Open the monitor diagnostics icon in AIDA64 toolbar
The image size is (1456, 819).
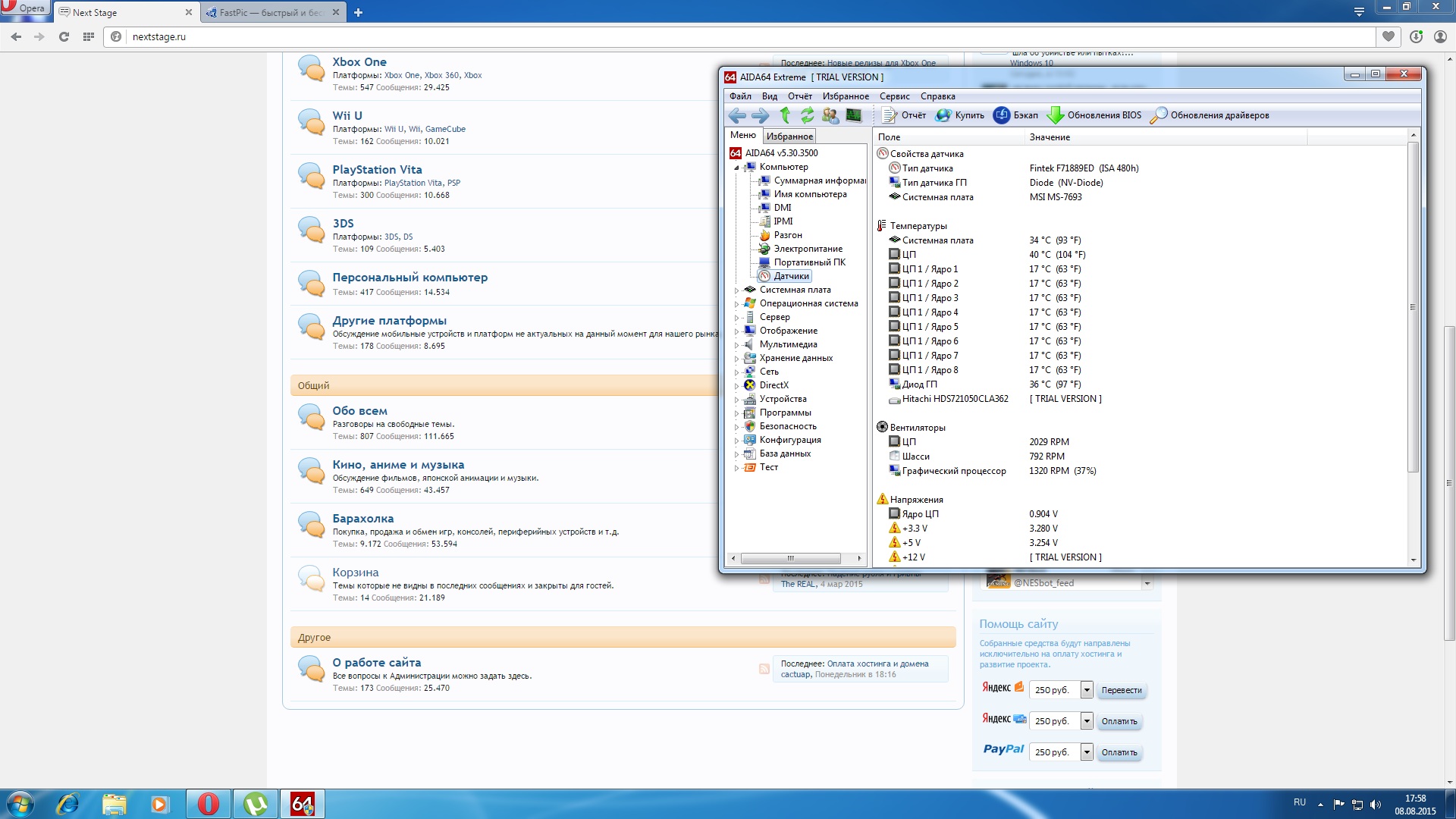pyautogui.click(x=854, y=115)
